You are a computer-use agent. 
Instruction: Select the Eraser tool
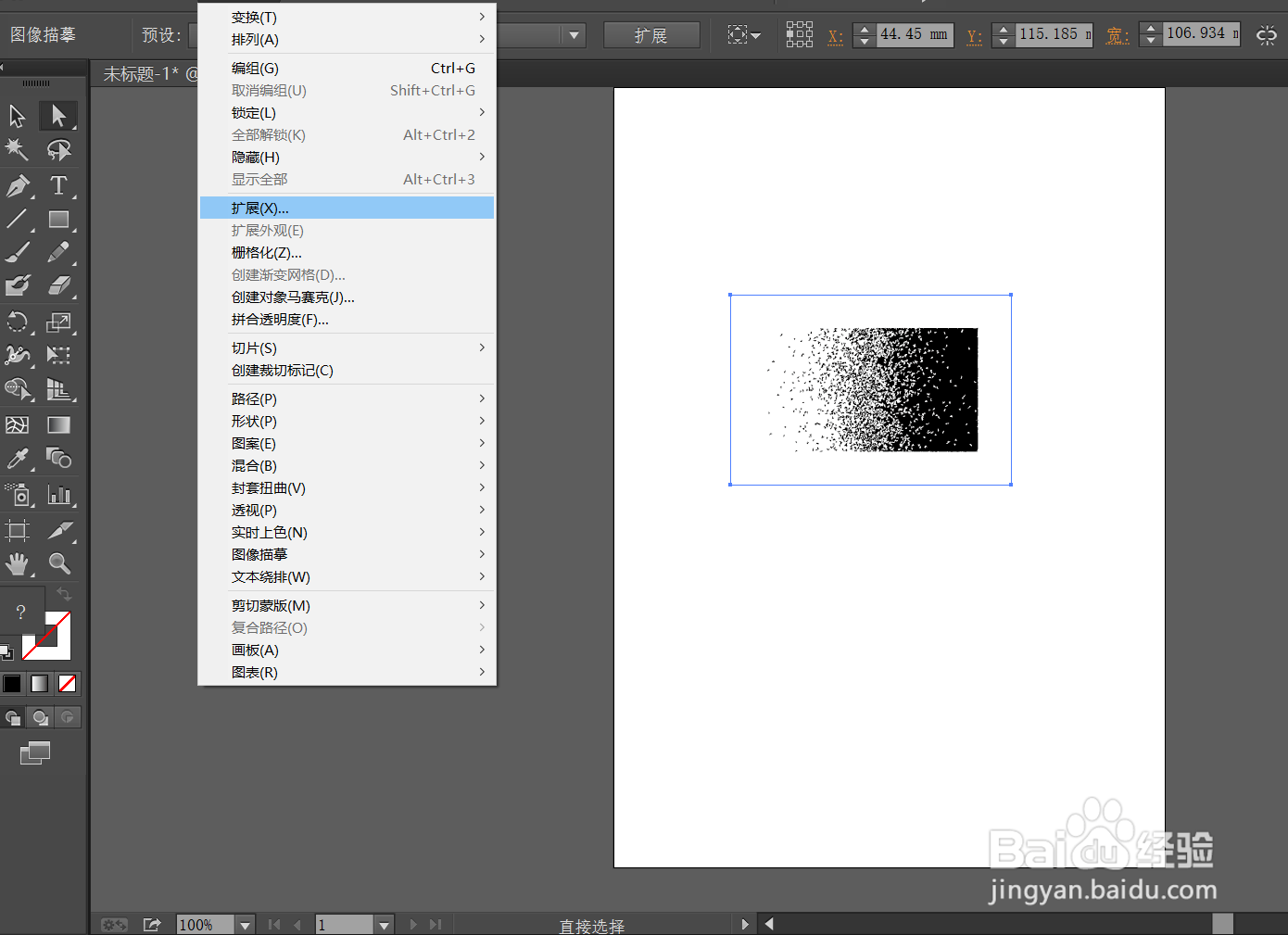point(58,286)
